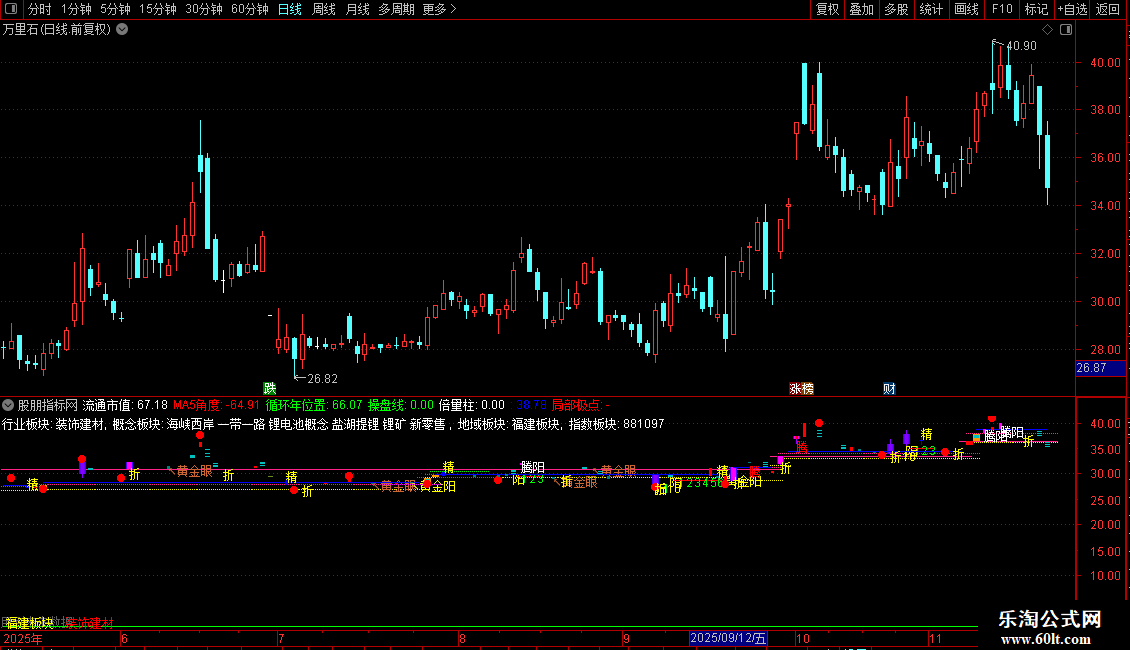Screen dimensions: 1130x650
Task: Open the F10 company info
Action: (1002, 9)
